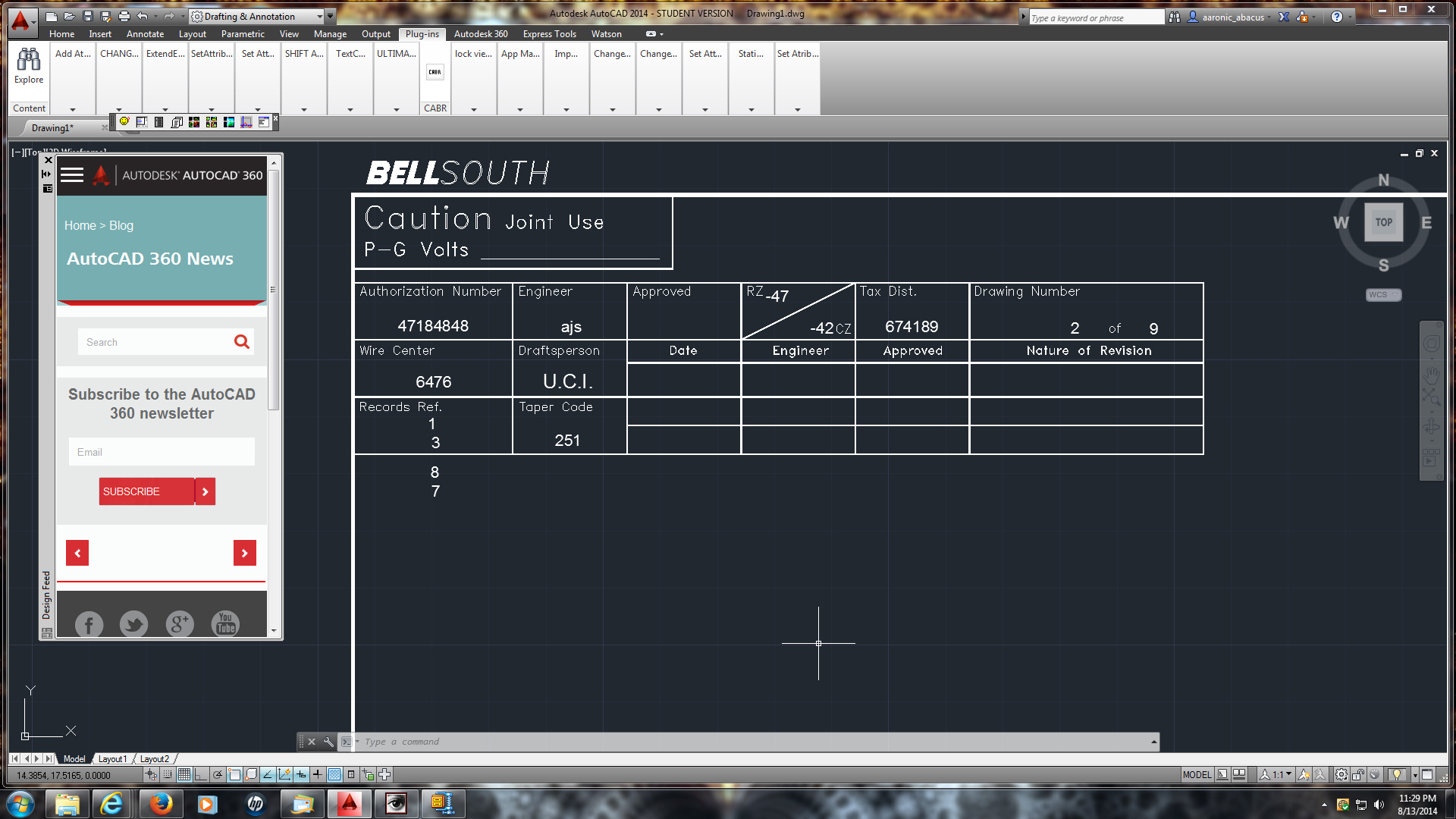Open the Express Tools ribbon tab
Viewport: 1456px width, 819px height.
click(x=549, y=34)
